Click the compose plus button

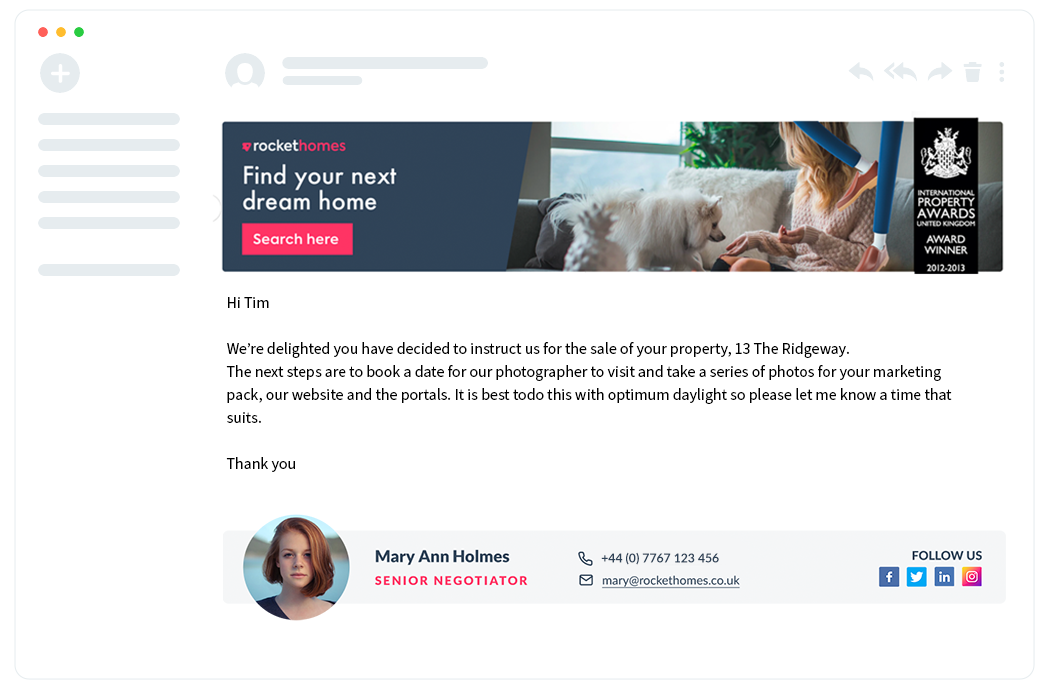click(x=60, y=73)
